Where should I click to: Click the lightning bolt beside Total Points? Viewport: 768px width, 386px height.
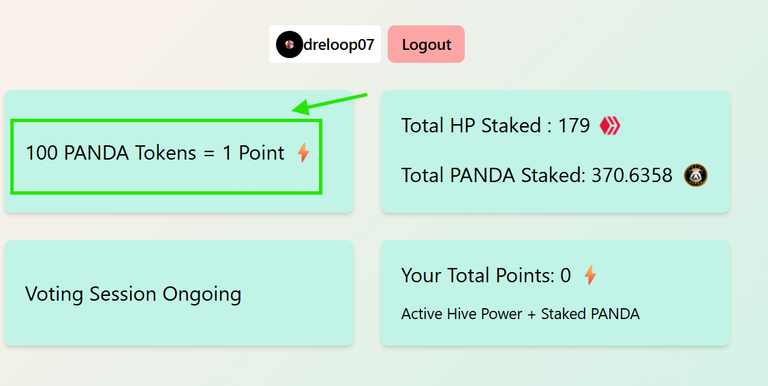(x=591, y=275)
